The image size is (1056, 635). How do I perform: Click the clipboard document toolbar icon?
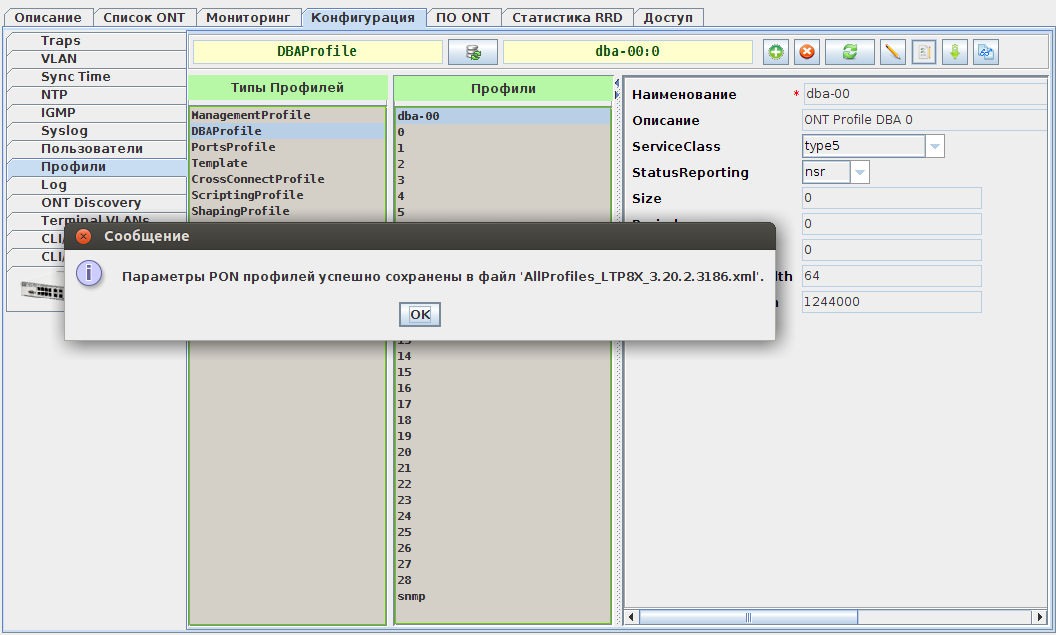pyautogui.click(x=924, y=52)
